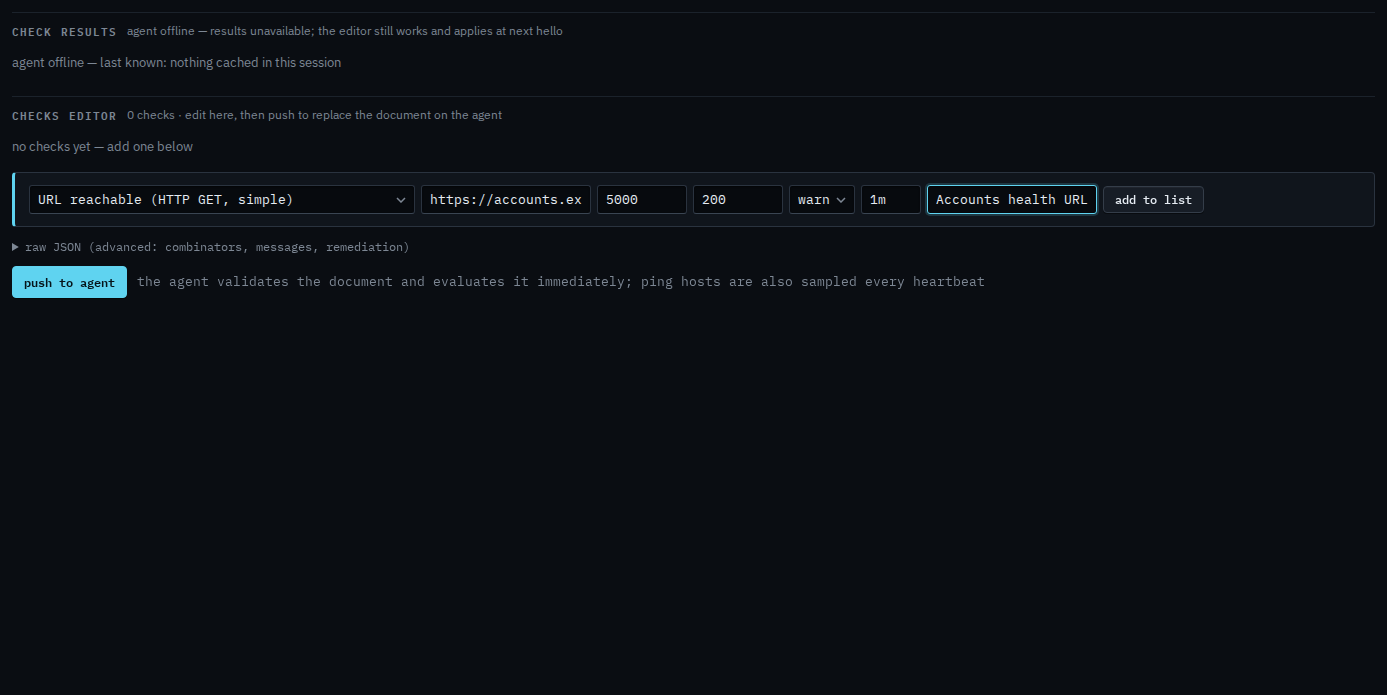The image size is (1387, 695).
Task: Click the 'agent validates the document' hint text
Action: coord(561,282)
